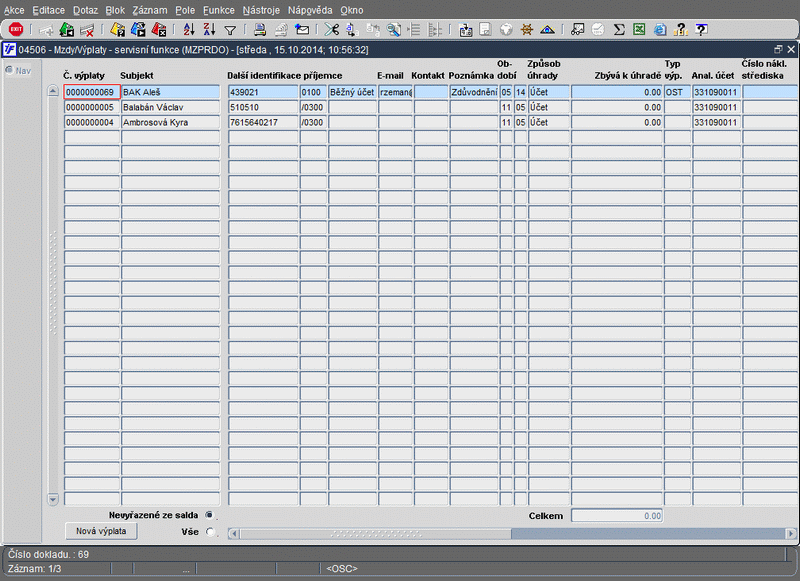Select the row Ambrosová Kyra

coord(170,122)
